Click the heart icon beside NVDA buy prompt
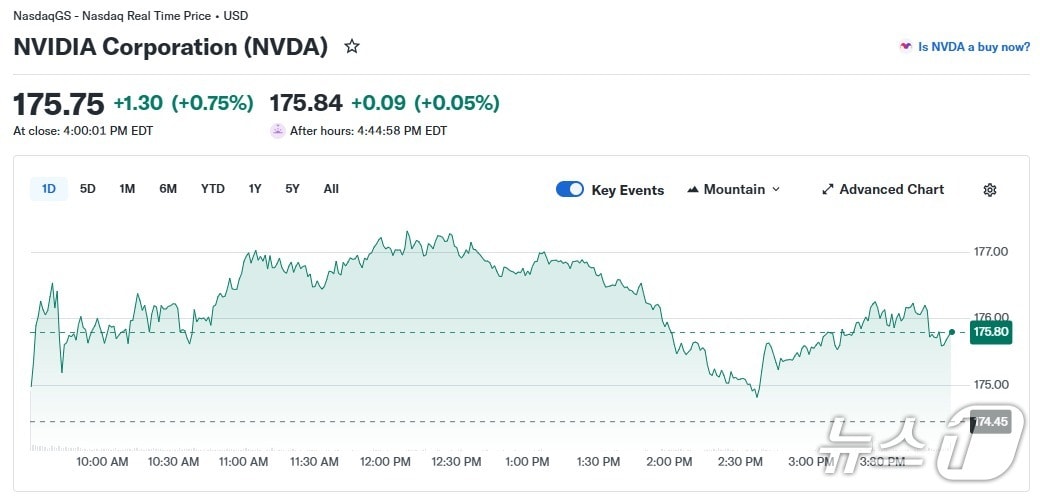 pyautogui.click(x=905, y=47)
